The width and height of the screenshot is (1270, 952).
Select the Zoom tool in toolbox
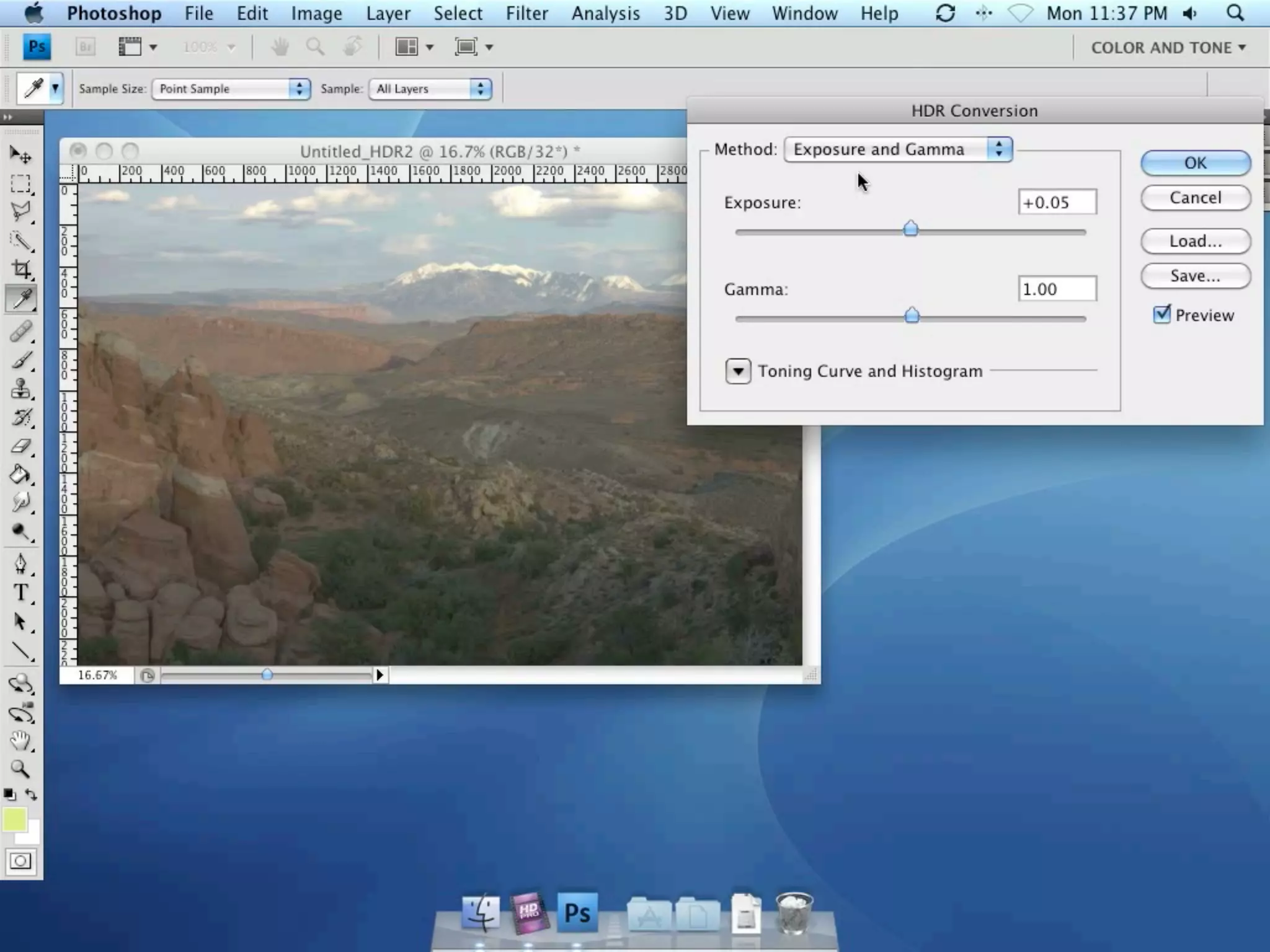[x=20, y=769]
